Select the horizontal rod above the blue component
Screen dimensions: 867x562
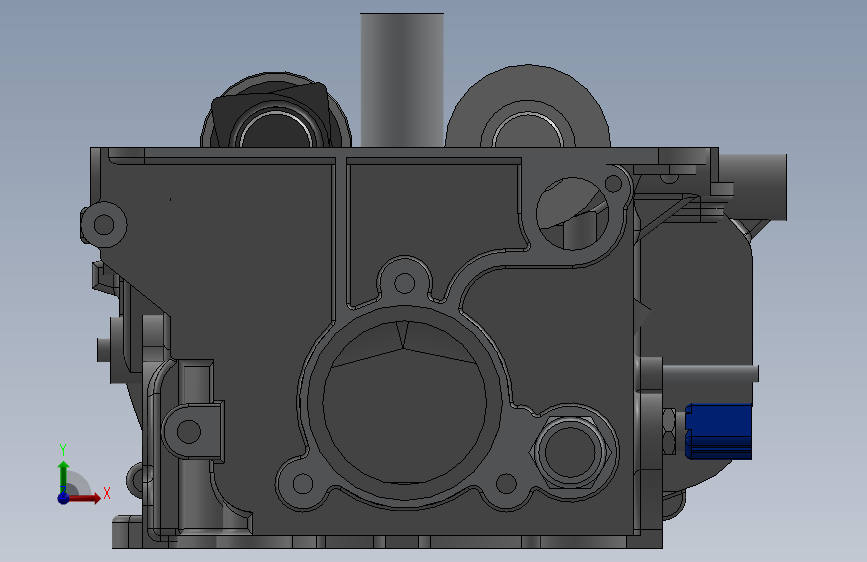click(x=711, y=373)
